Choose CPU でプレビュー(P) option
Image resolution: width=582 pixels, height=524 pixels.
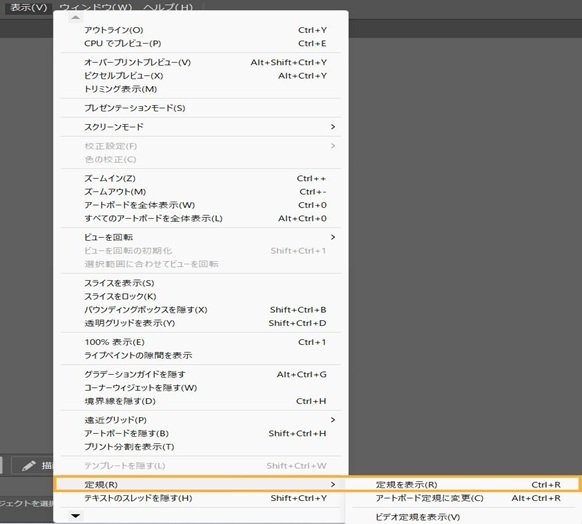coord(201,43)
